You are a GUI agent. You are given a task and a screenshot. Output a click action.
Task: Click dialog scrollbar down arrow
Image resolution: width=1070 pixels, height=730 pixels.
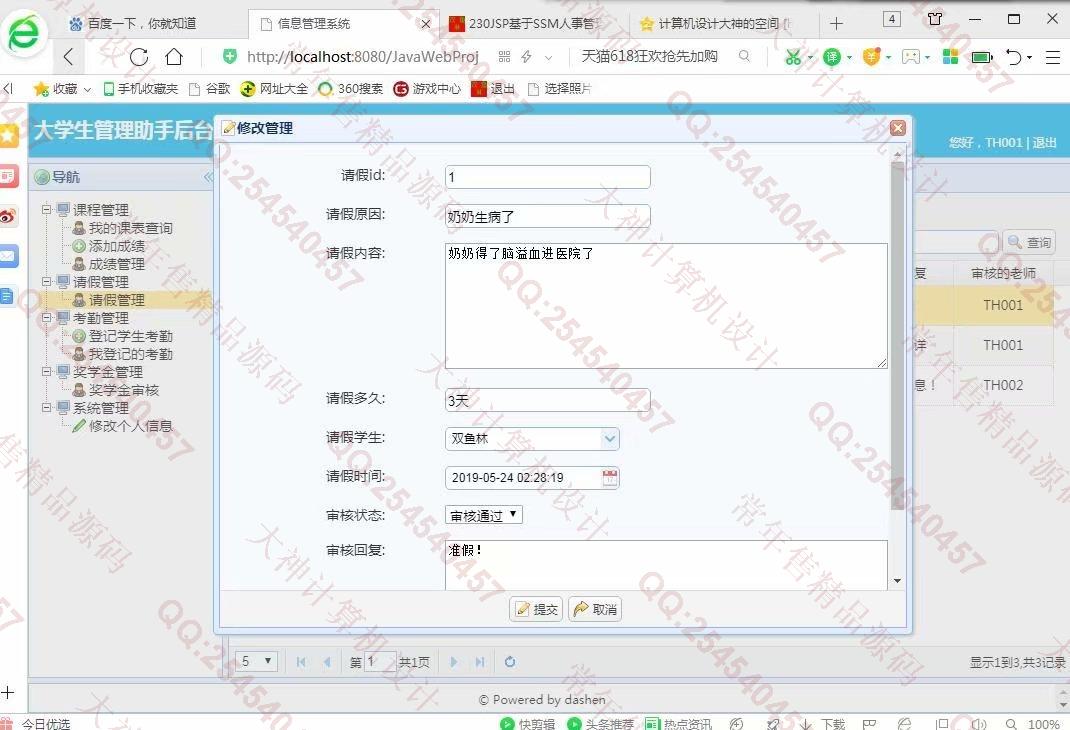point(897,581)
